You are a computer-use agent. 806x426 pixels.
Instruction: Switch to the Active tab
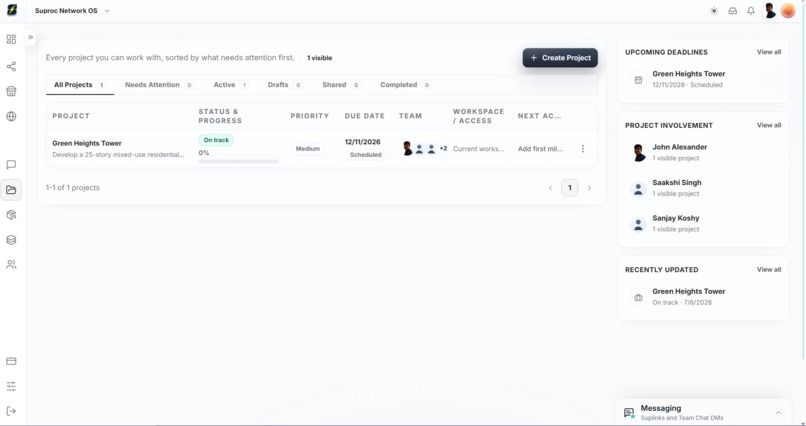coord(231,85)
